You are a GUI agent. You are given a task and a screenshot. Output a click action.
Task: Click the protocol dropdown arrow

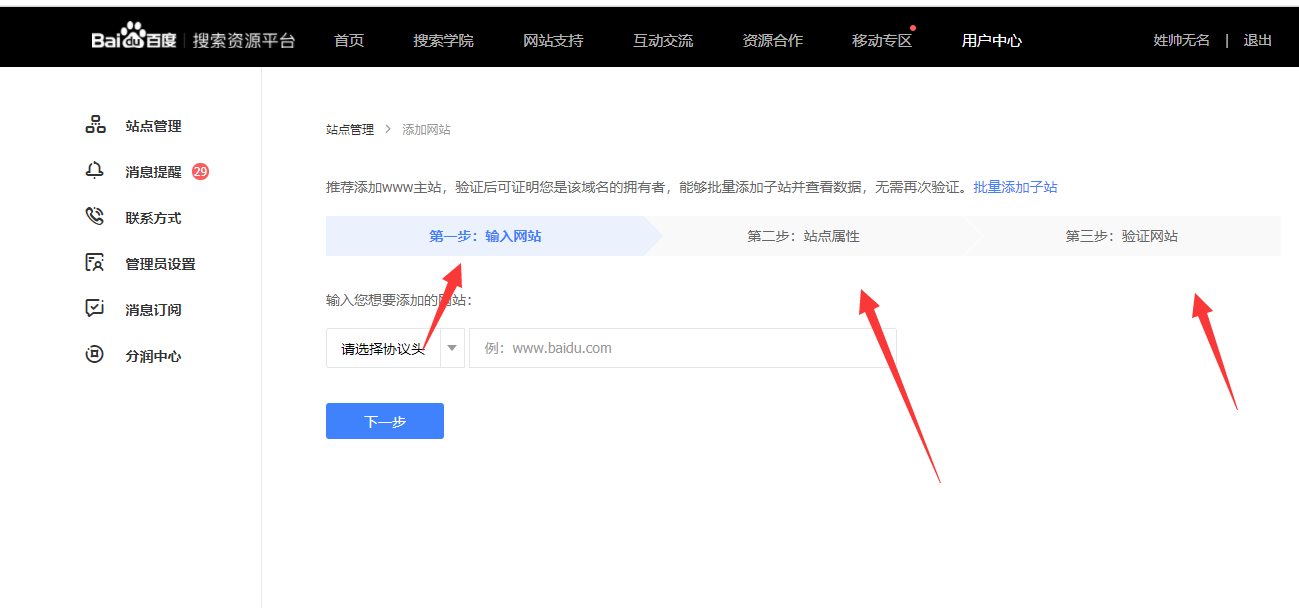(x=452, y=348)
